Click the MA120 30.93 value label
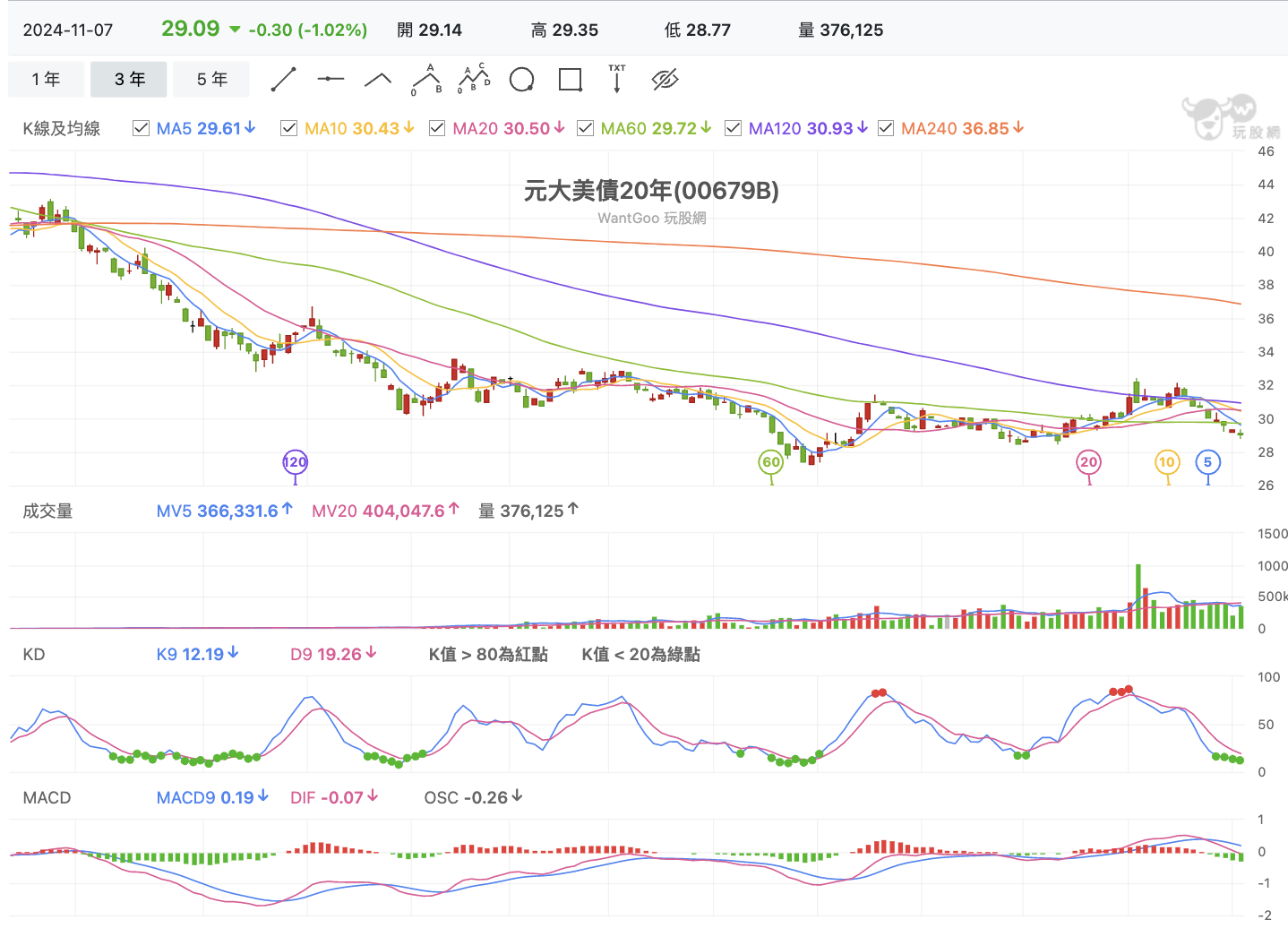Viewport: 1288px width, 928px height. tap(808, 128)
